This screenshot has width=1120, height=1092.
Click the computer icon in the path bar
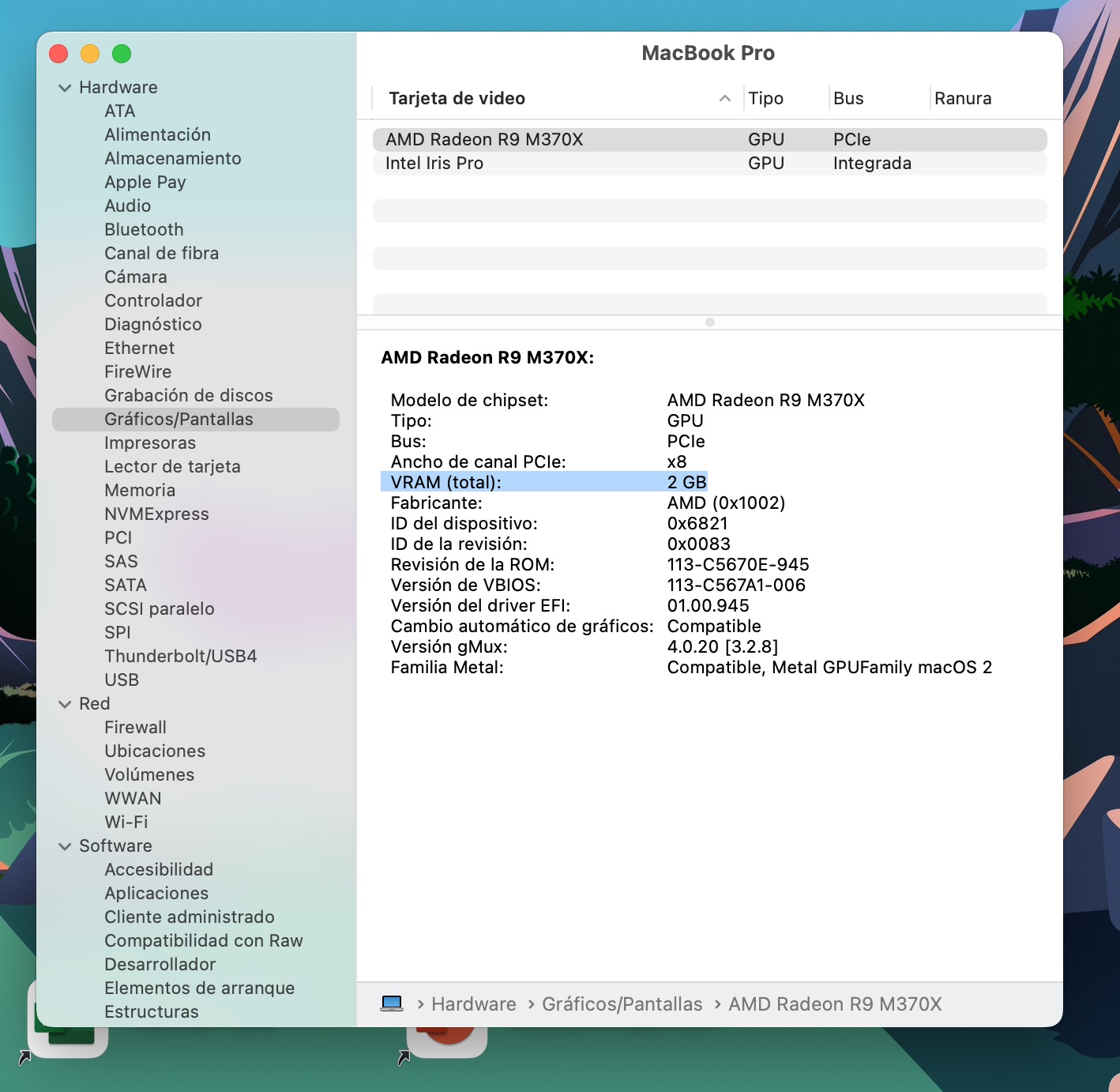(x=392, y=1004)
